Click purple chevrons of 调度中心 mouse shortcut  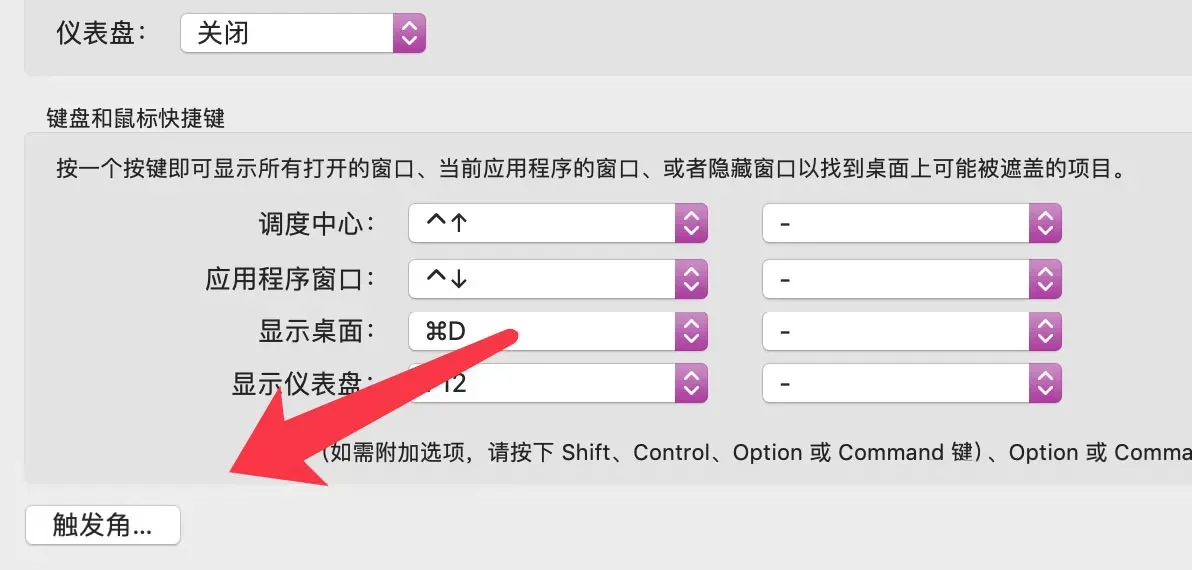tap(1045, 223)
